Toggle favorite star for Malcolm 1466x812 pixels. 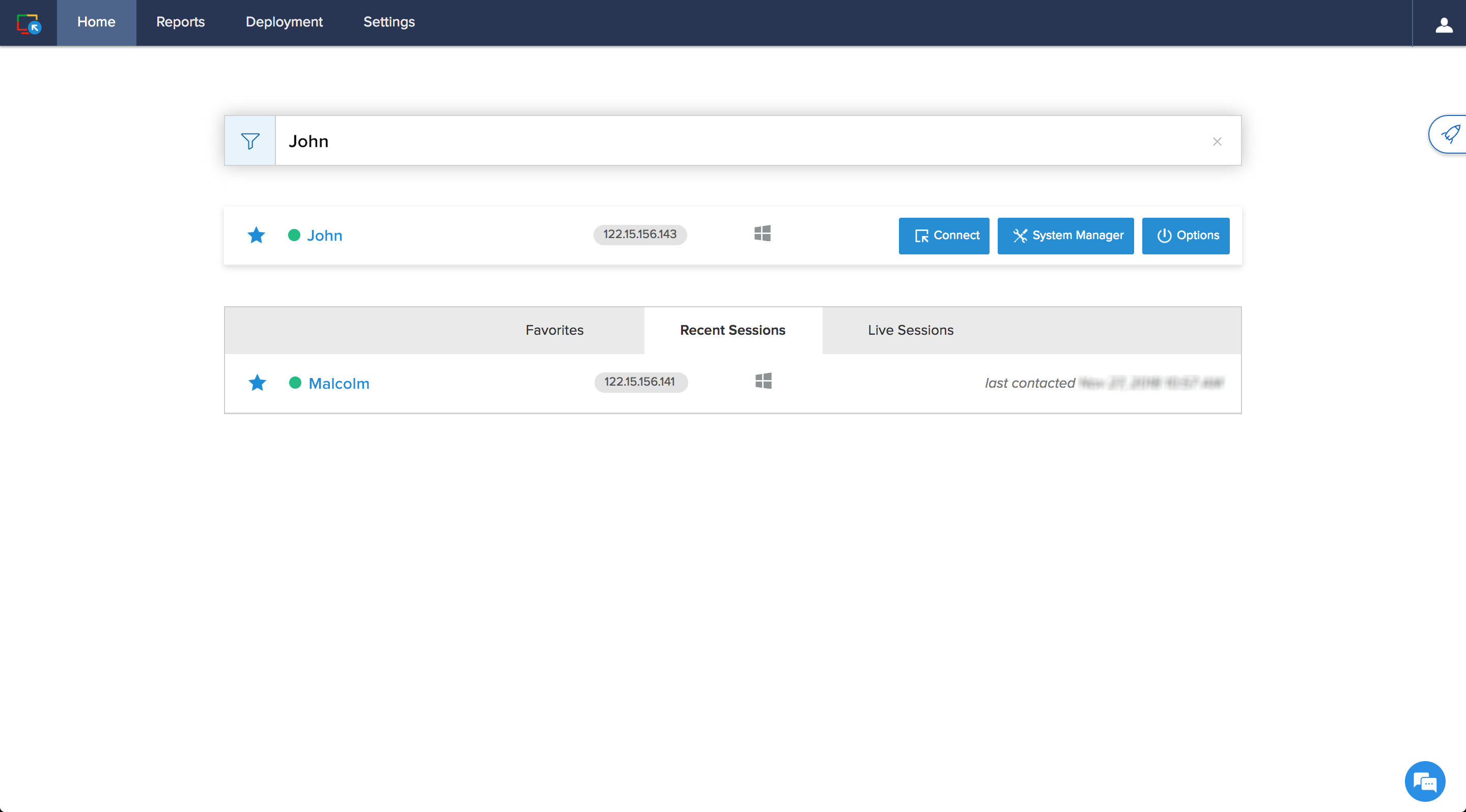[257, 383]
